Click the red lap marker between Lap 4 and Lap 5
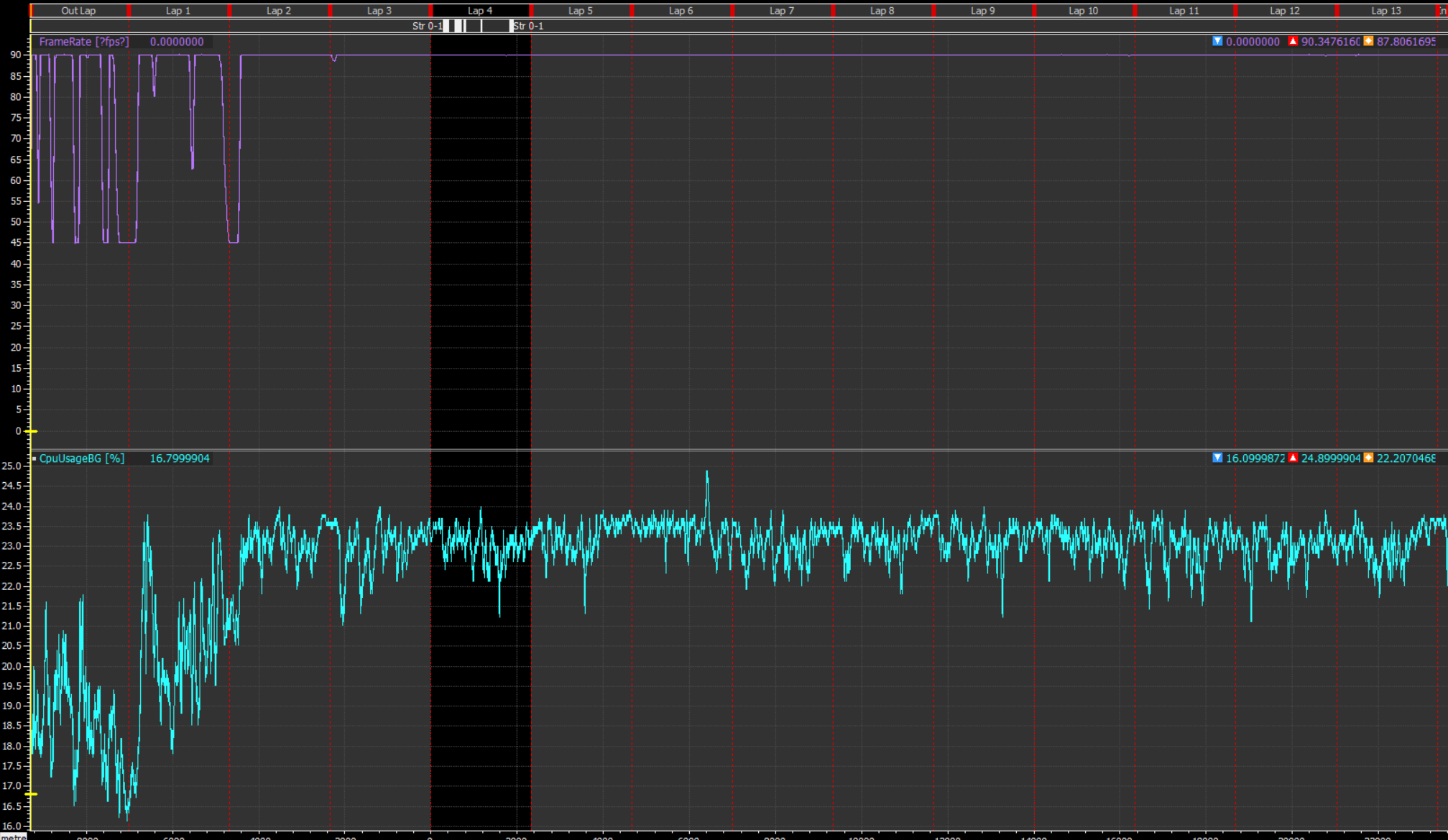Screen dimensions: 1448x840 (531, 11)
